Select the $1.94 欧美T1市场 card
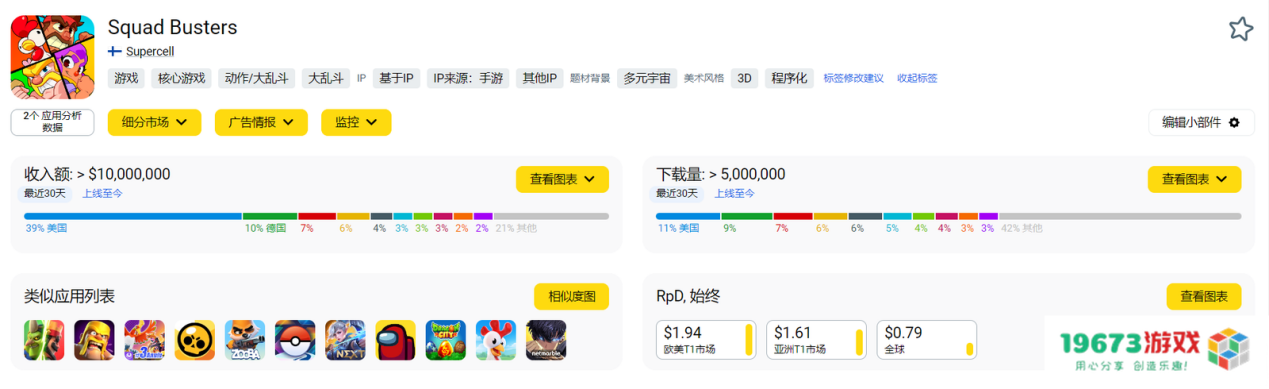This screenshot has height=389, width=1269. pos(707,340)
